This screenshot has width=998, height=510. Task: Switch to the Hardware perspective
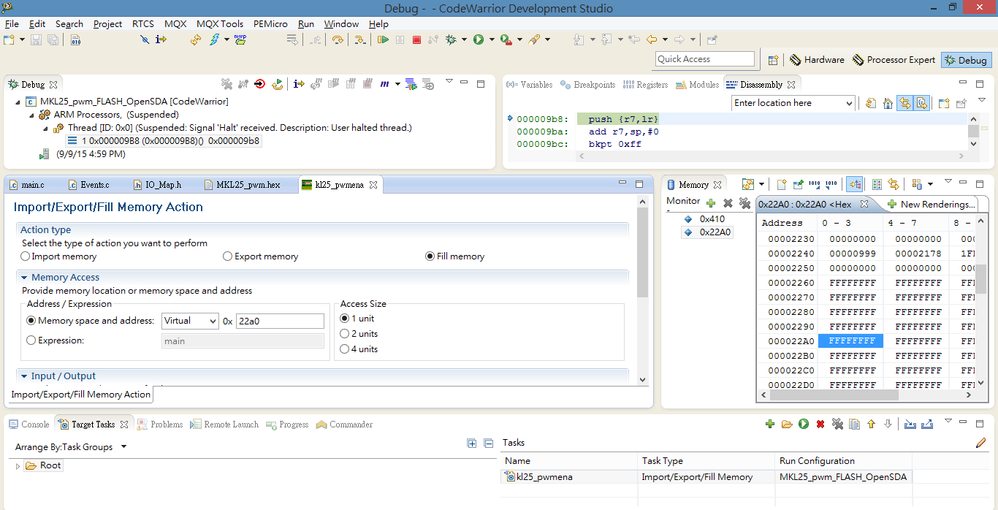click(x=817, y=60)
